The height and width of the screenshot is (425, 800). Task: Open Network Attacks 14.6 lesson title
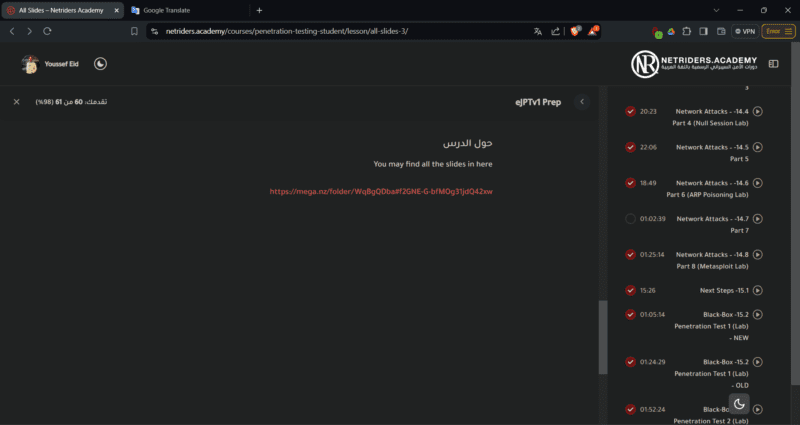[x=708, y=188]
